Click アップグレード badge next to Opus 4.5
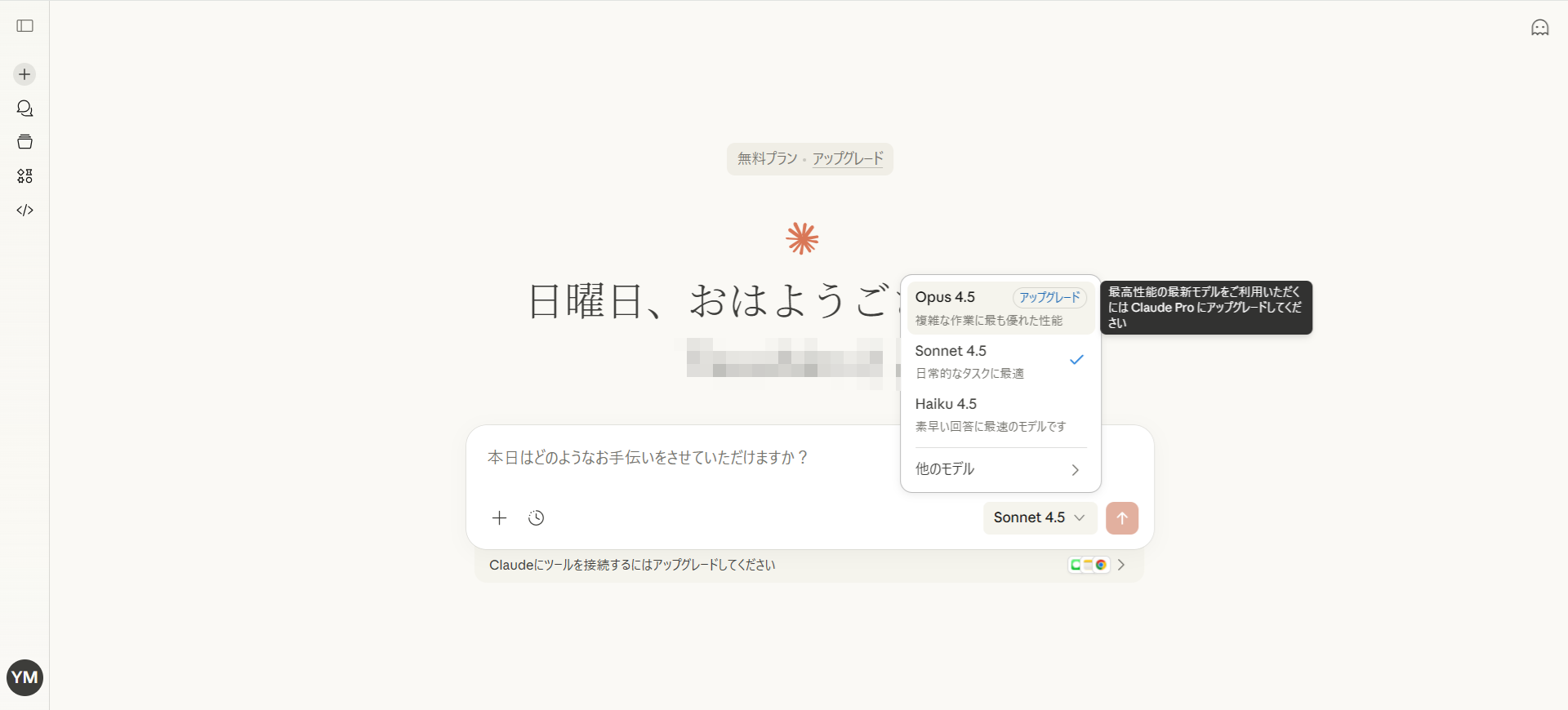Viewport: 1568px width, 710px height. pyautogui.click(x=1049, y=298)
